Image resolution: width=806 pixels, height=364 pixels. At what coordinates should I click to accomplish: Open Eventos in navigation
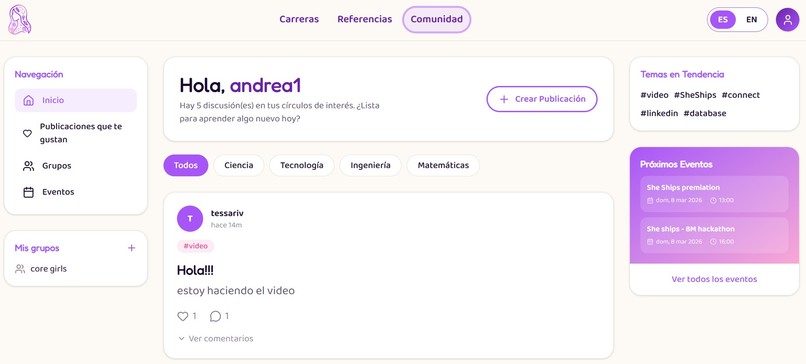[x=76, y=192]
